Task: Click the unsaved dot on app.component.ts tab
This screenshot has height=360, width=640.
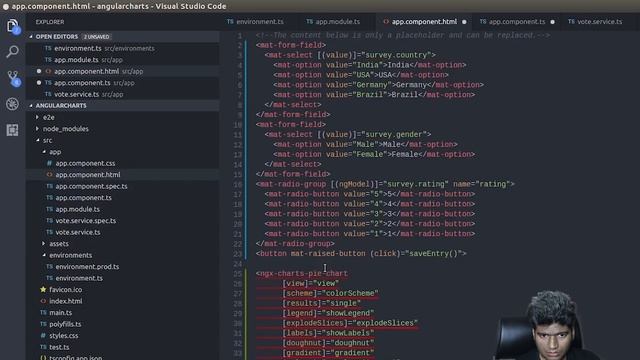Action: pyautogui.click(x=552, y=22)
